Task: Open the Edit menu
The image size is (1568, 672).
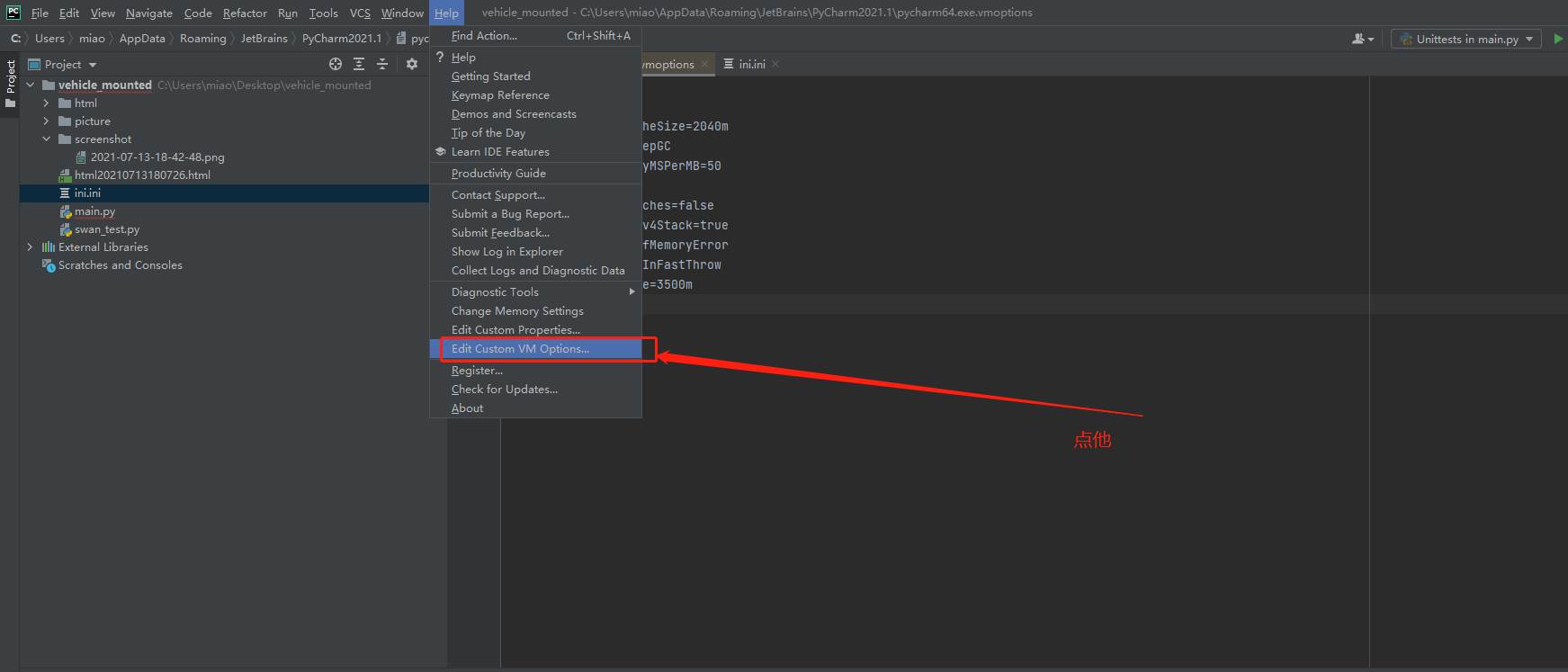Action: pos(69,13)
